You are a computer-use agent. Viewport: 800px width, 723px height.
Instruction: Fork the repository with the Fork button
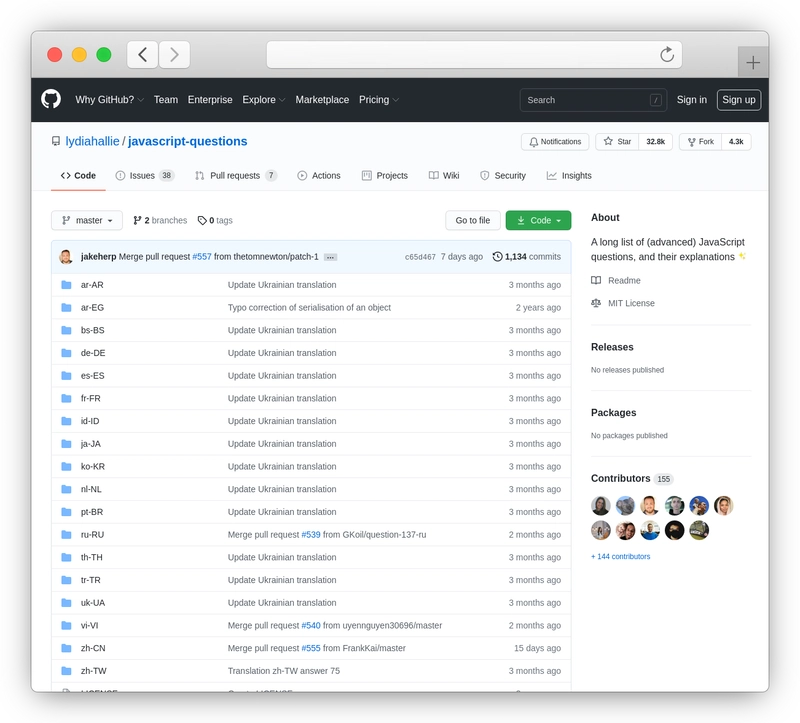[x=701, y=142]
